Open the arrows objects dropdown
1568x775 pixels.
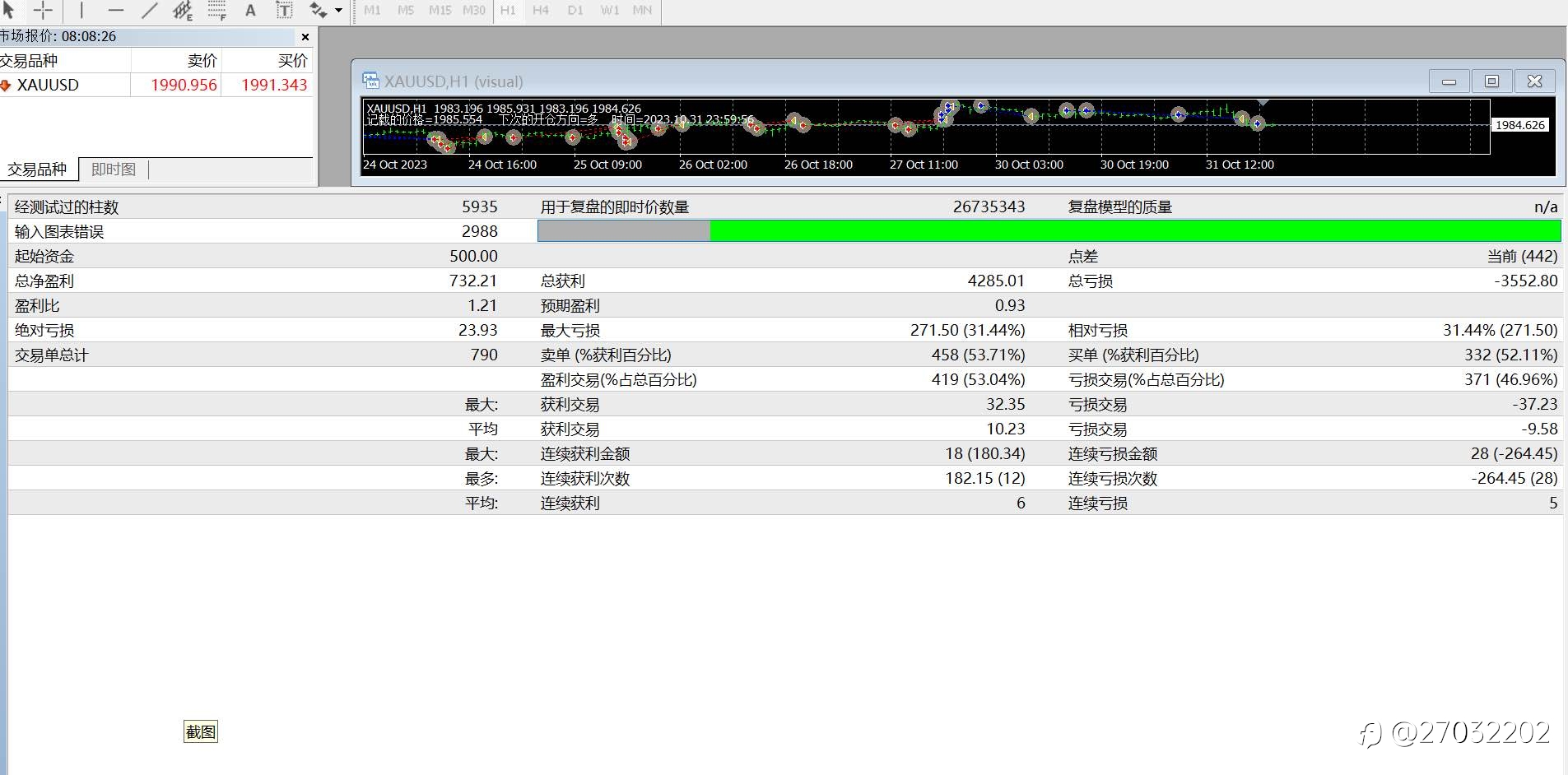click(338, 11)
